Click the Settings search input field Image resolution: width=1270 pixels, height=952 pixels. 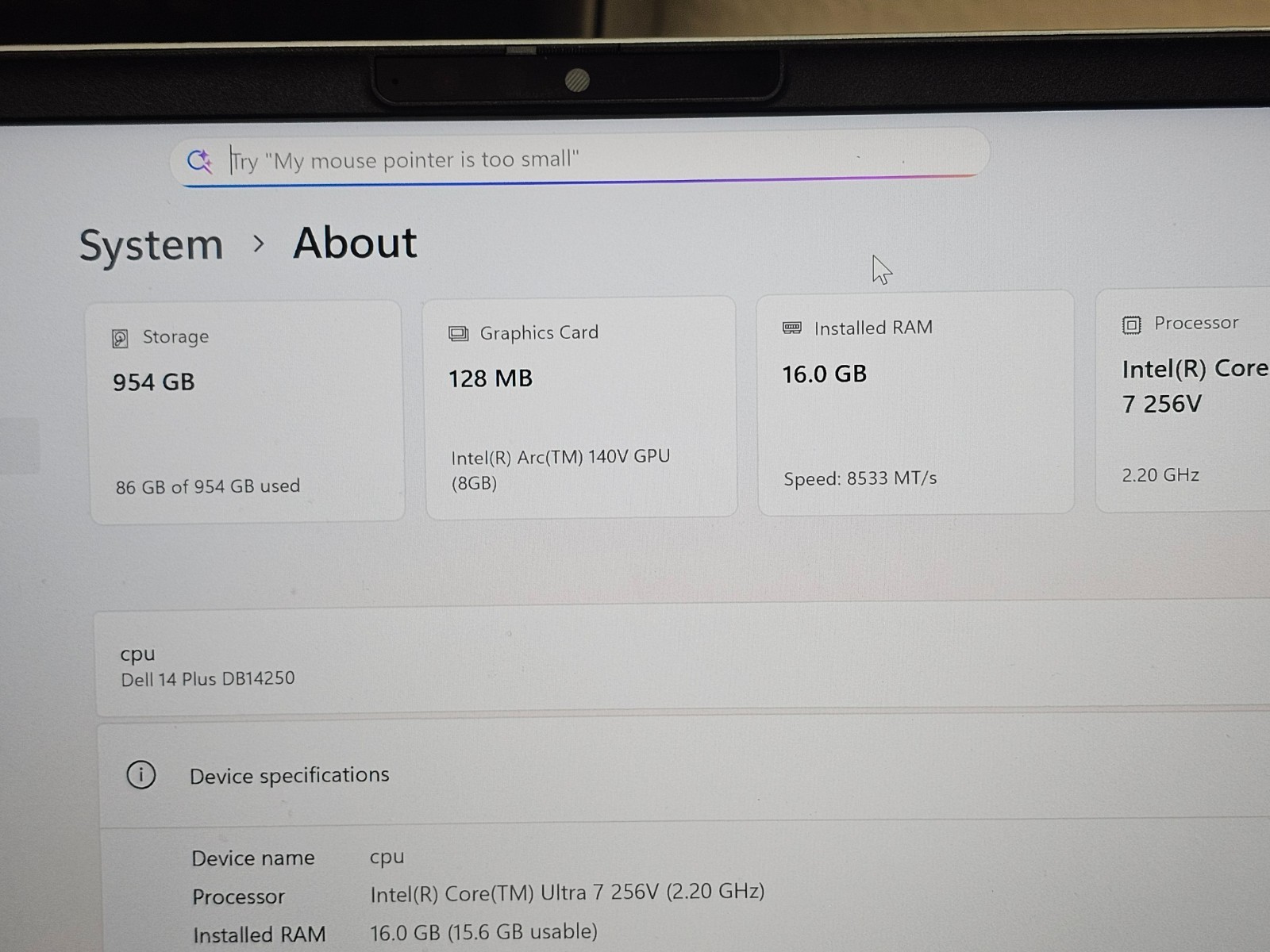(581, 158)
